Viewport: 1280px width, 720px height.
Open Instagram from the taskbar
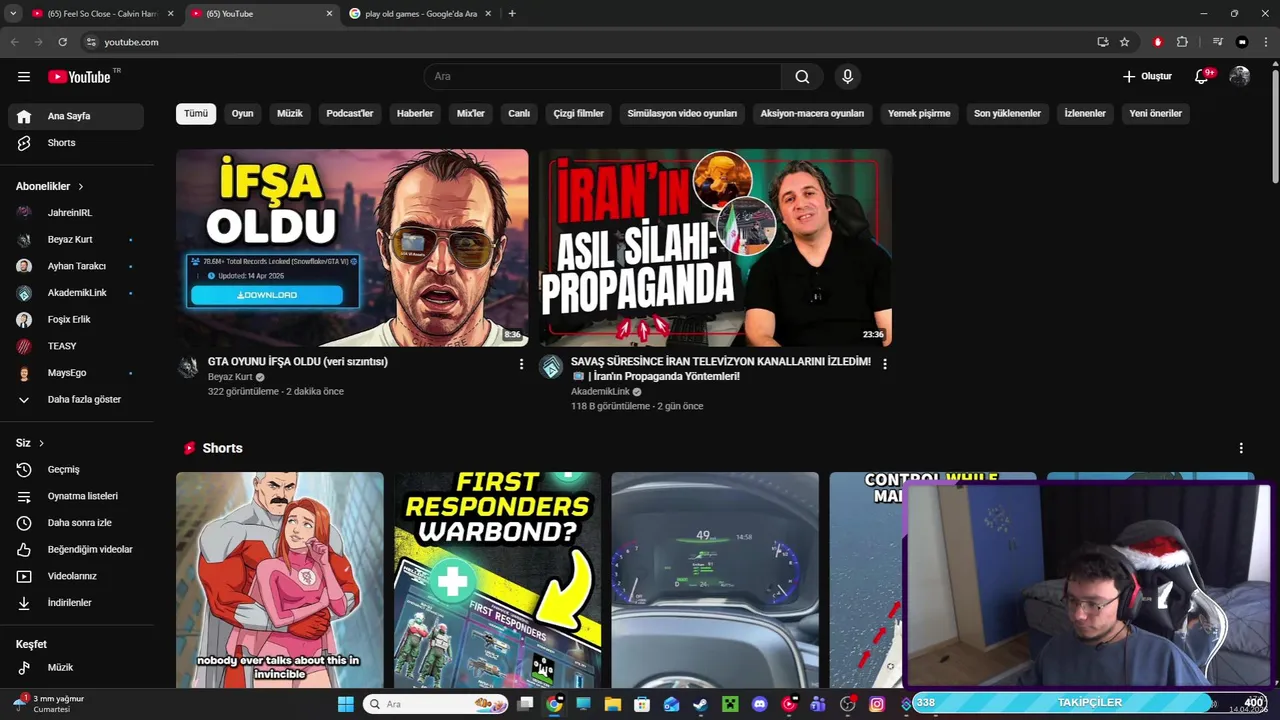877,704
